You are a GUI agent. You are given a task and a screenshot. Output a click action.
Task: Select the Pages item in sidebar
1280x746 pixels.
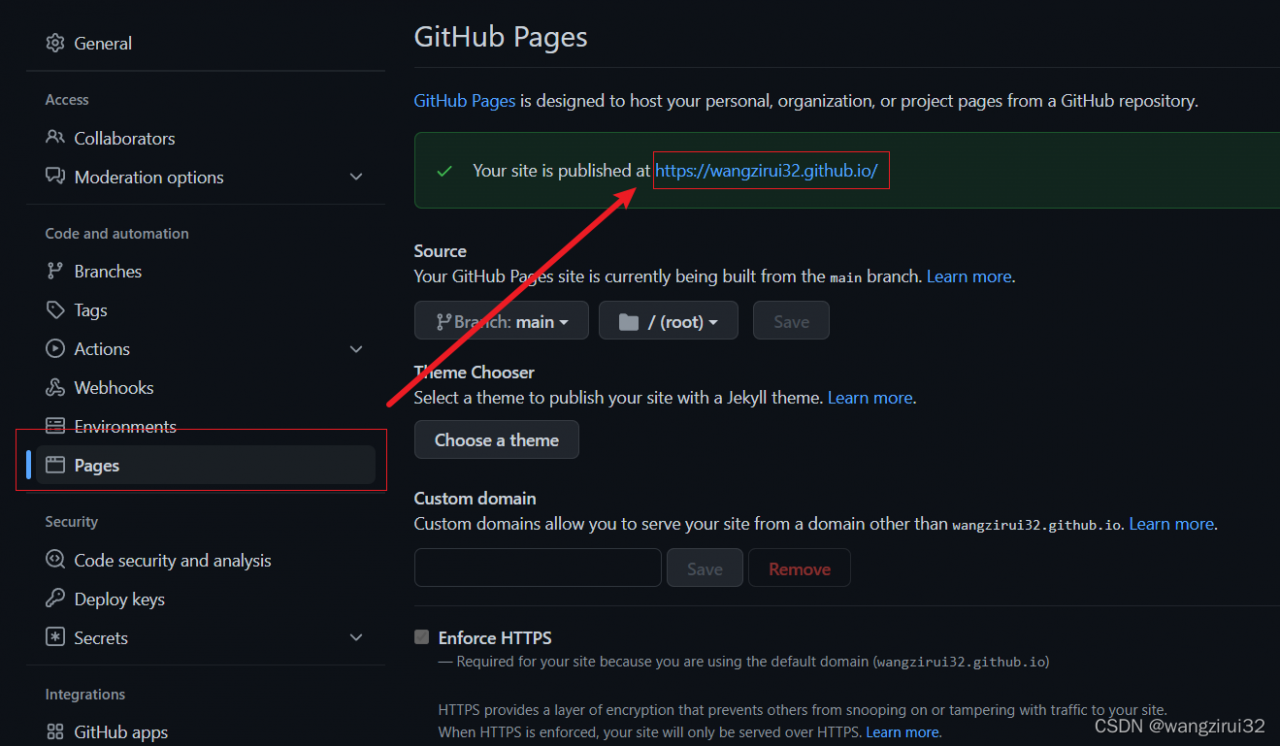pyautogui.click(x=97, y=464)
